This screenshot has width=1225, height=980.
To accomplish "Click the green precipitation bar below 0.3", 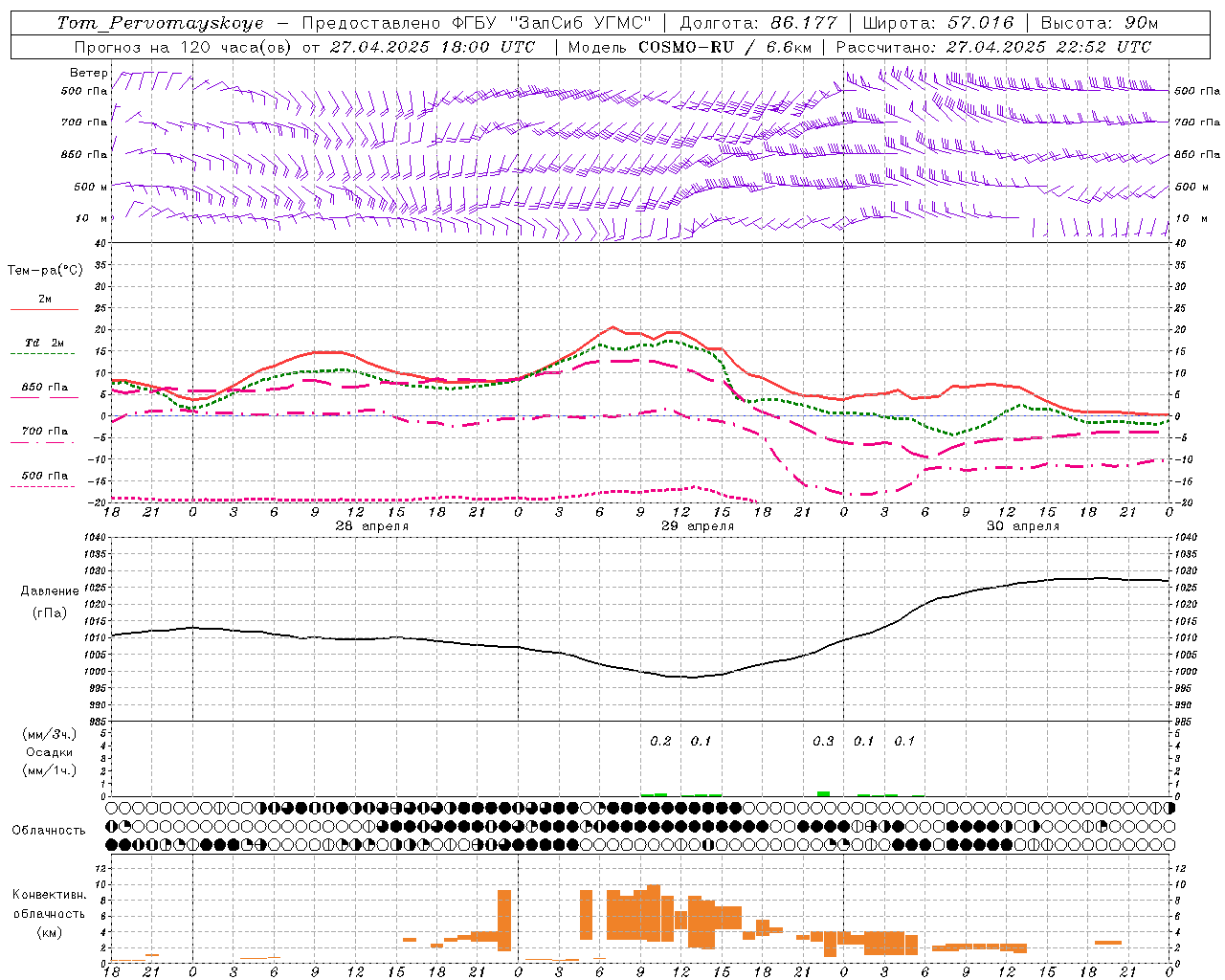I will 823,793.
